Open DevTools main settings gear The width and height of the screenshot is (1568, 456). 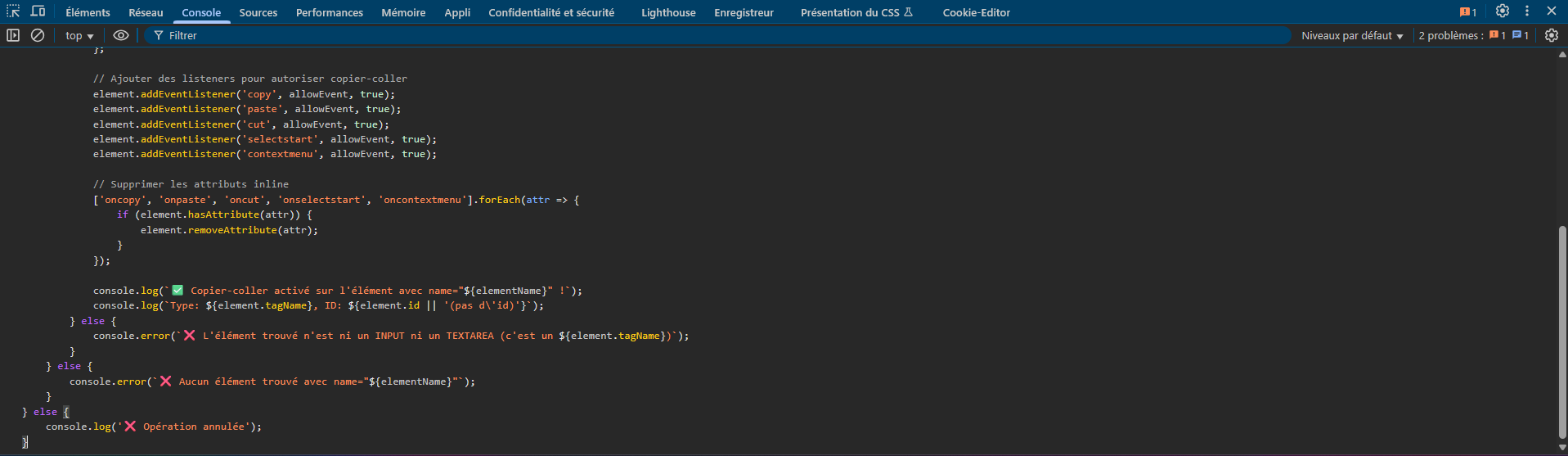click(1503, 11)
